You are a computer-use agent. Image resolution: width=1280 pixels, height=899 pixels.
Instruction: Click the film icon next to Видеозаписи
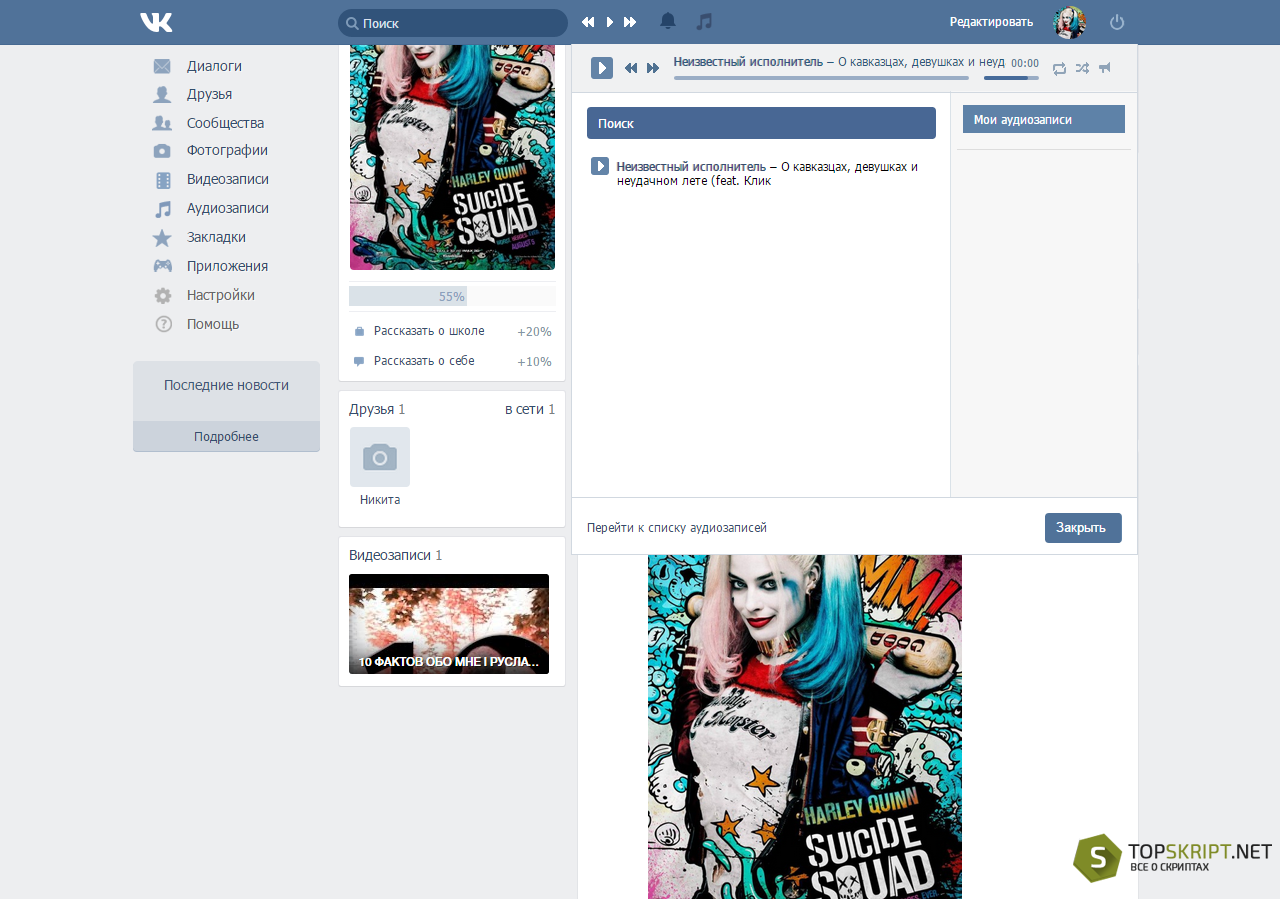tap(163, 180)
